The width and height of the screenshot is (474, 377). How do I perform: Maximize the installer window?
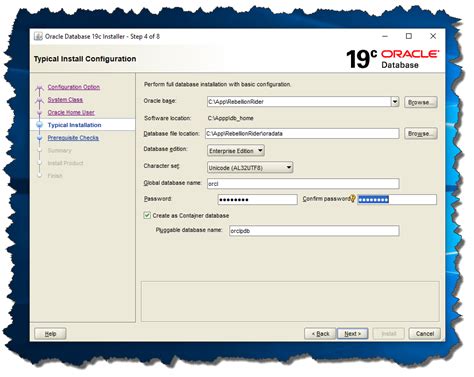pyautogui.click(x=409, y=36)
